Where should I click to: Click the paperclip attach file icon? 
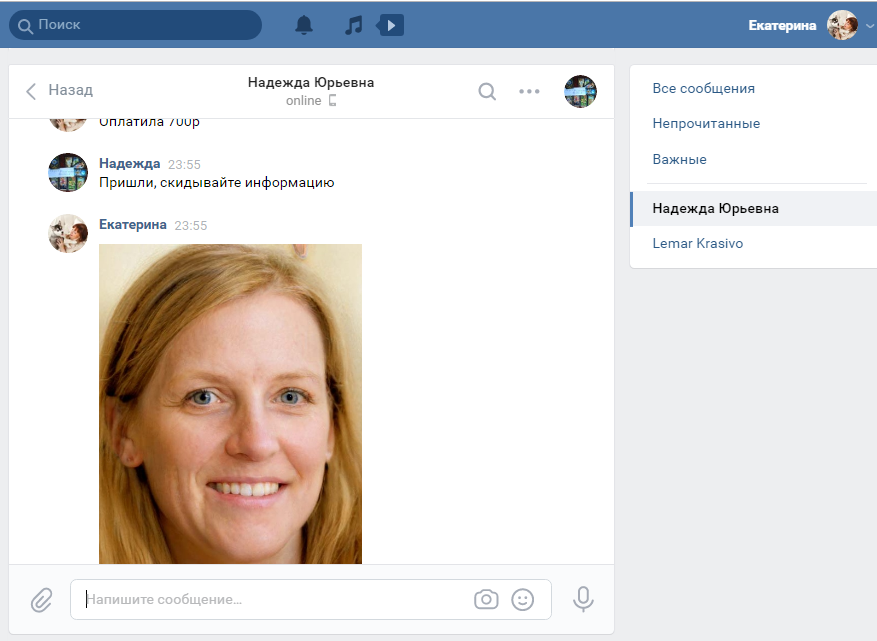click(x=41, y=599)
